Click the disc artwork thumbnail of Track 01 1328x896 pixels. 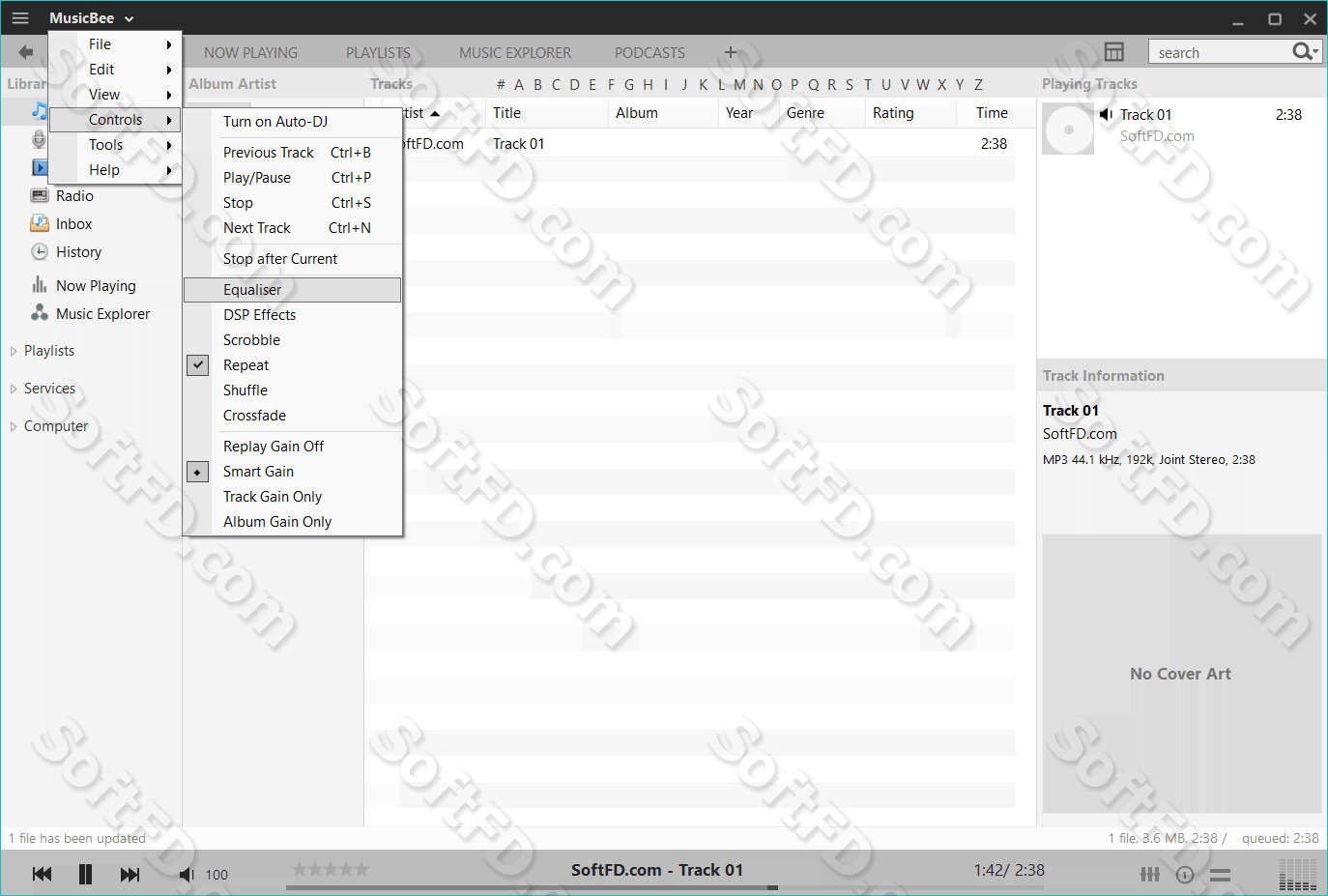pyautogui.click(x=1068, y=129)
